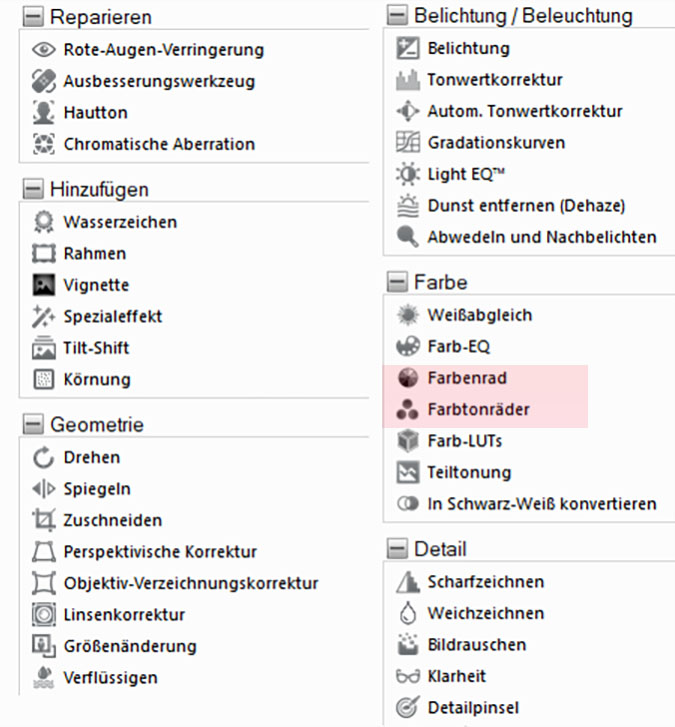The image size is (675, 727).
Task: Click the Drehen rotate icon
Action: [x=43, y=458]
